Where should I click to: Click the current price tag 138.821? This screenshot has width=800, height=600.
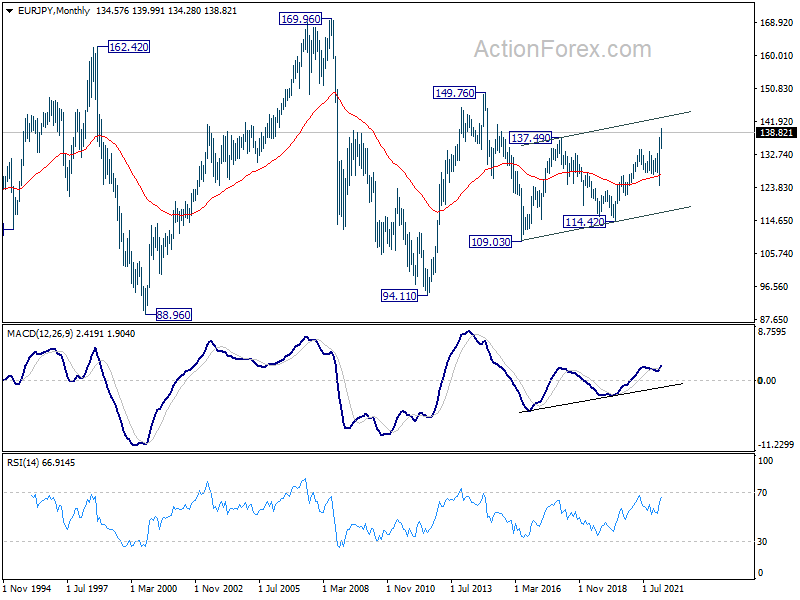coord(777,133)
